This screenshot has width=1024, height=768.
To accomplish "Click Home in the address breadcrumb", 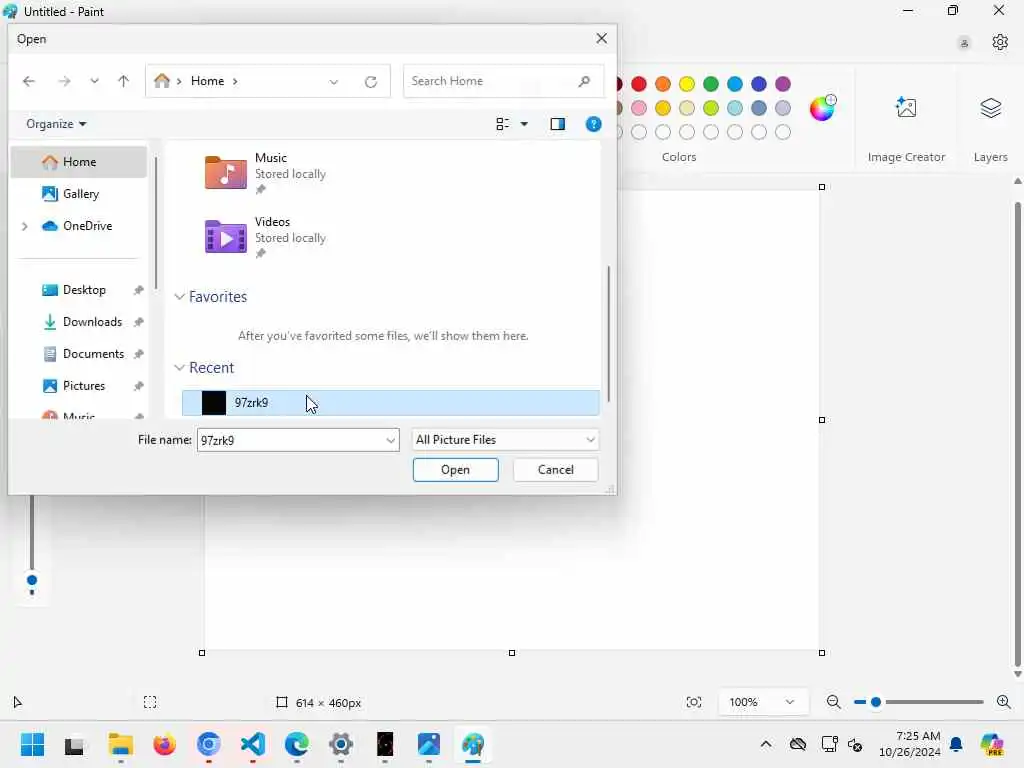I will [x=207, y=81].
